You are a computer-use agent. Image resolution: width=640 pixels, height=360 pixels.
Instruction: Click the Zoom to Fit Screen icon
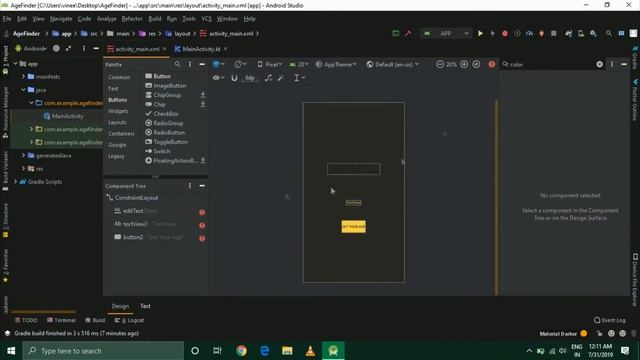coord(476,64)
